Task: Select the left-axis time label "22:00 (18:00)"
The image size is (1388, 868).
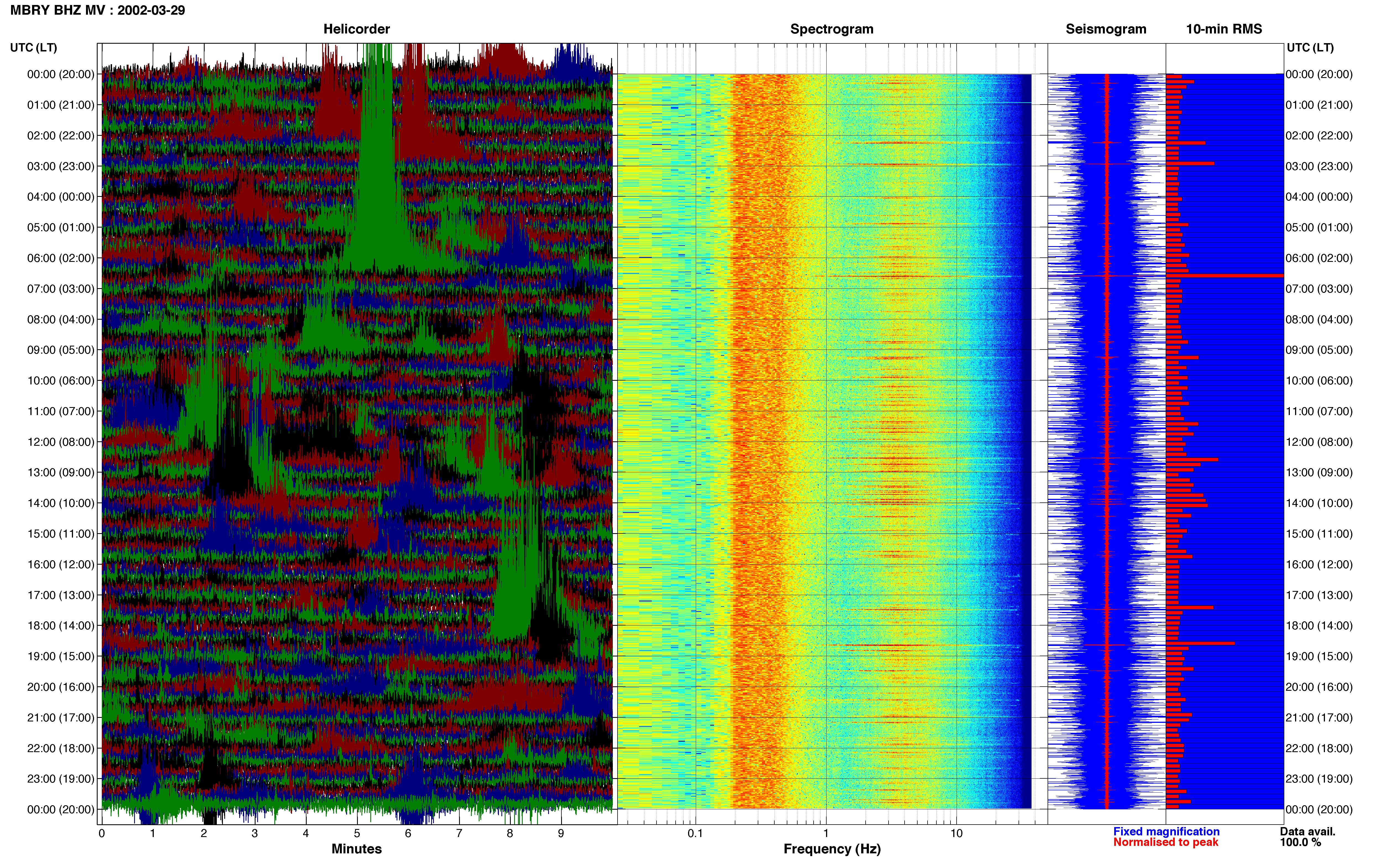Action: coord(61,749)
